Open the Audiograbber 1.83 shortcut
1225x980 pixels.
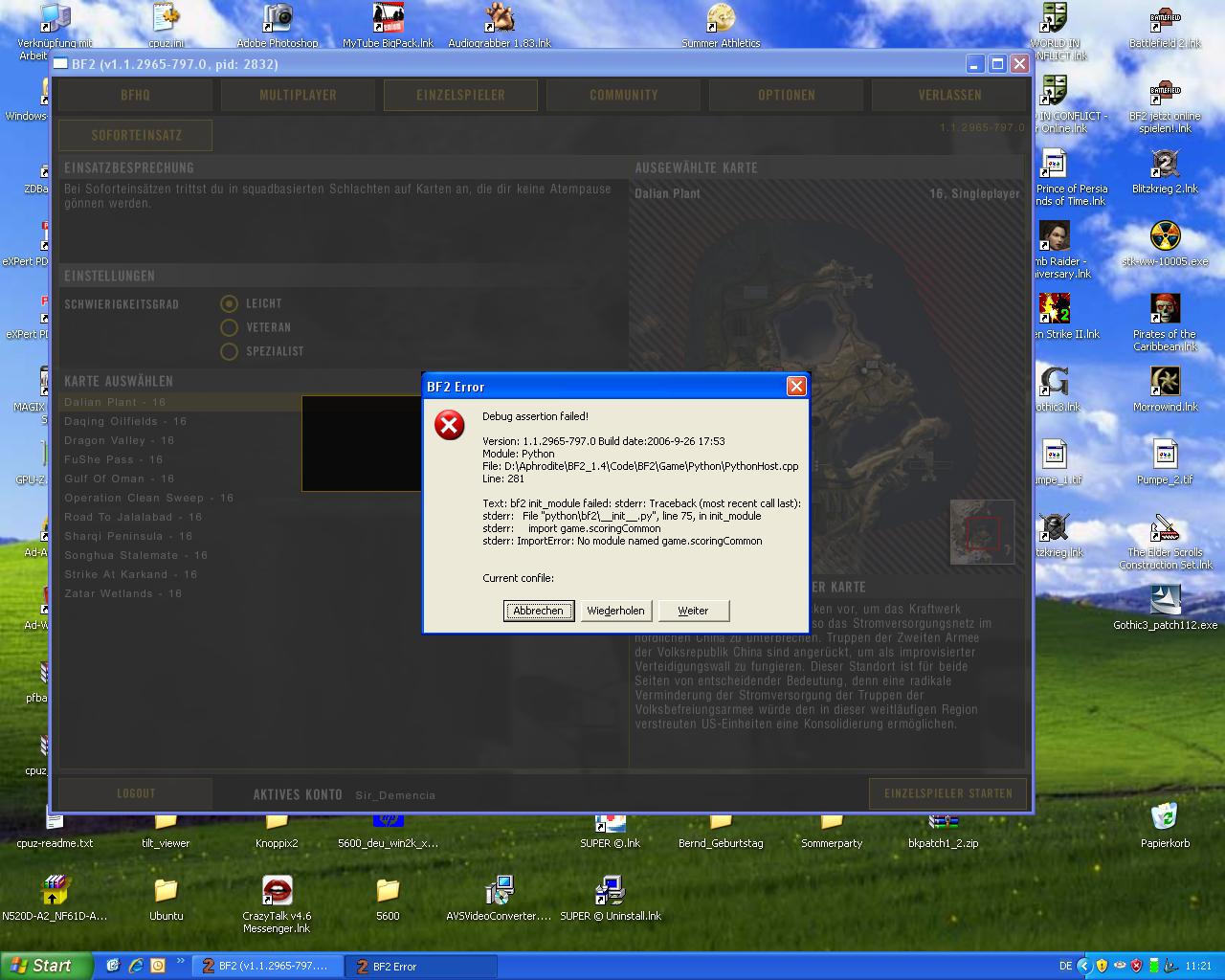tap(500, 26)
